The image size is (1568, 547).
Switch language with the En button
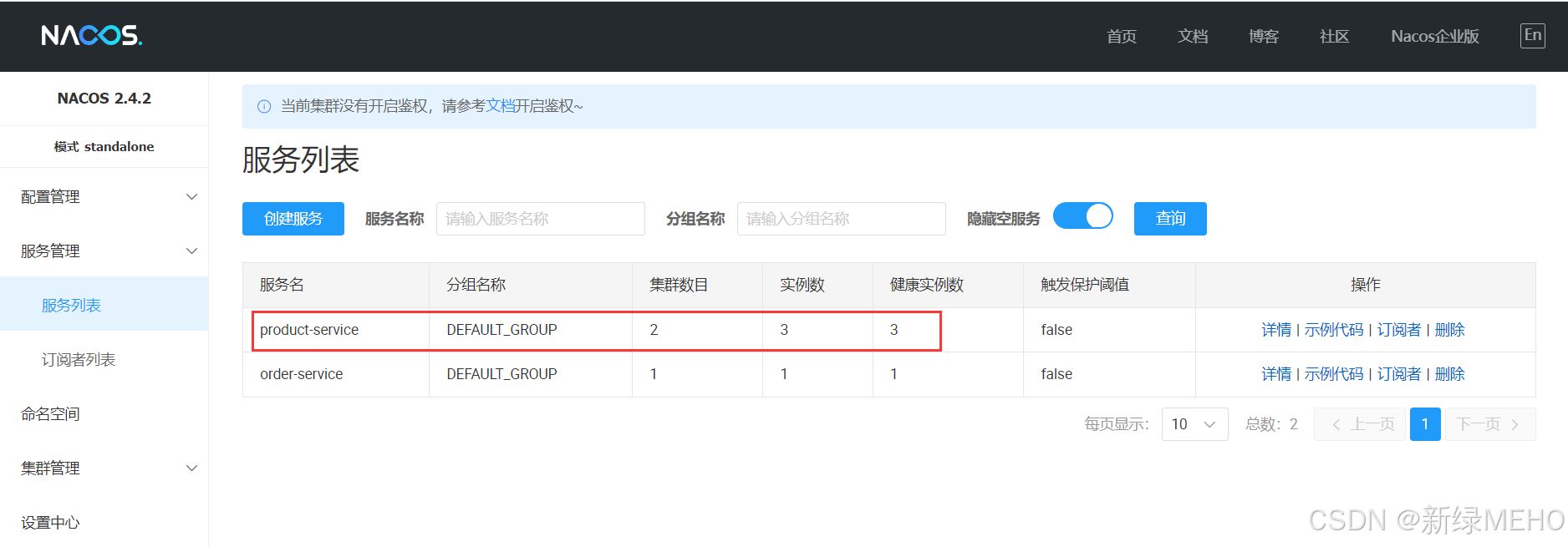point(1532,35)
